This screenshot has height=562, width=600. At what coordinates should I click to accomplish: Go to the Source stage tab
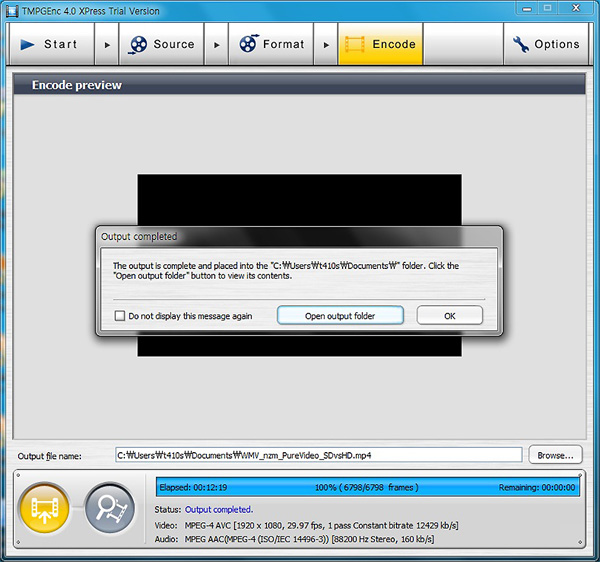(162, 44)
